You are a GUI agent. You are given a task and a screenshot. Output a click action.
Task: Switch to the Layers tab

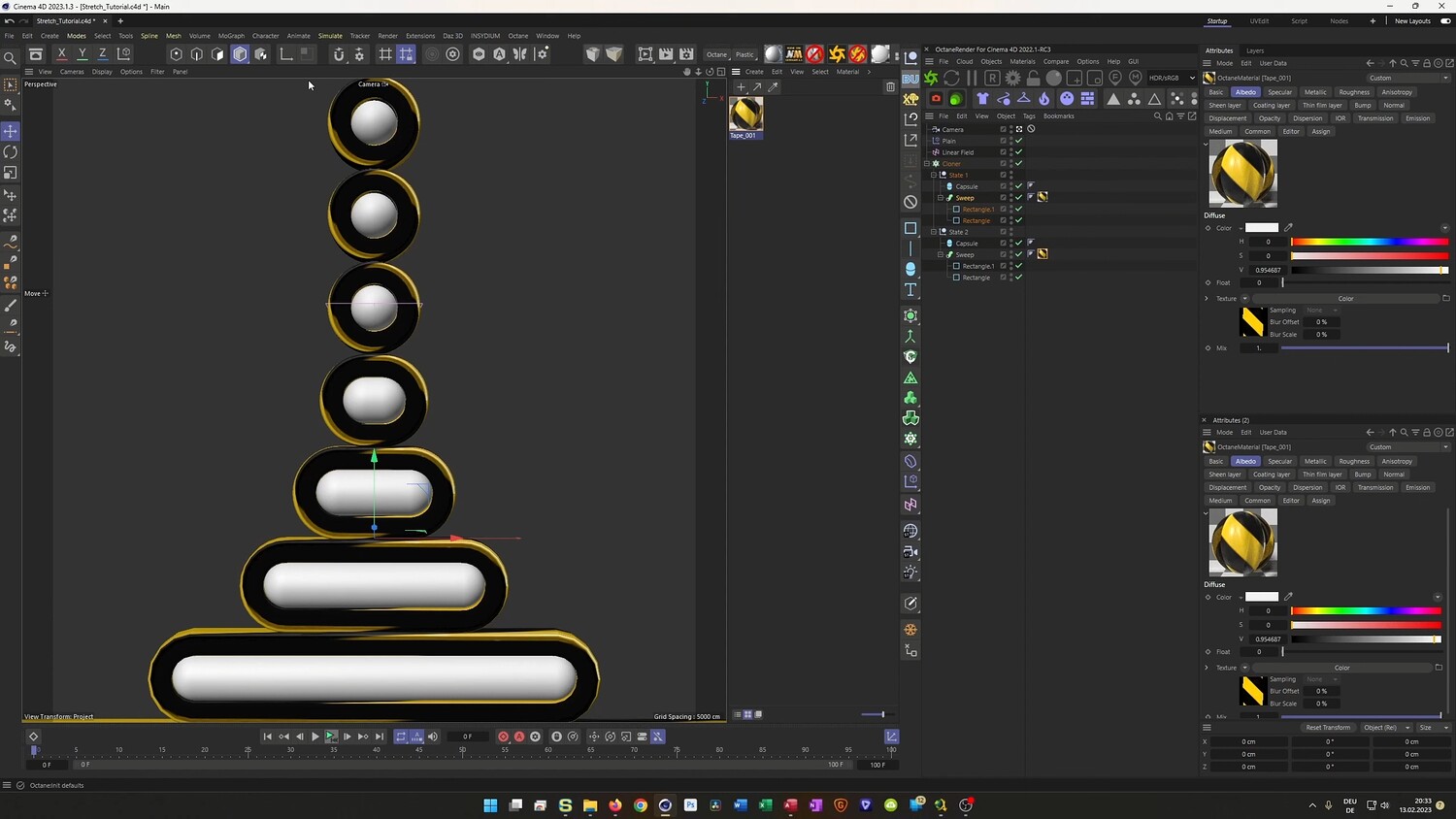click(1255, 50)
